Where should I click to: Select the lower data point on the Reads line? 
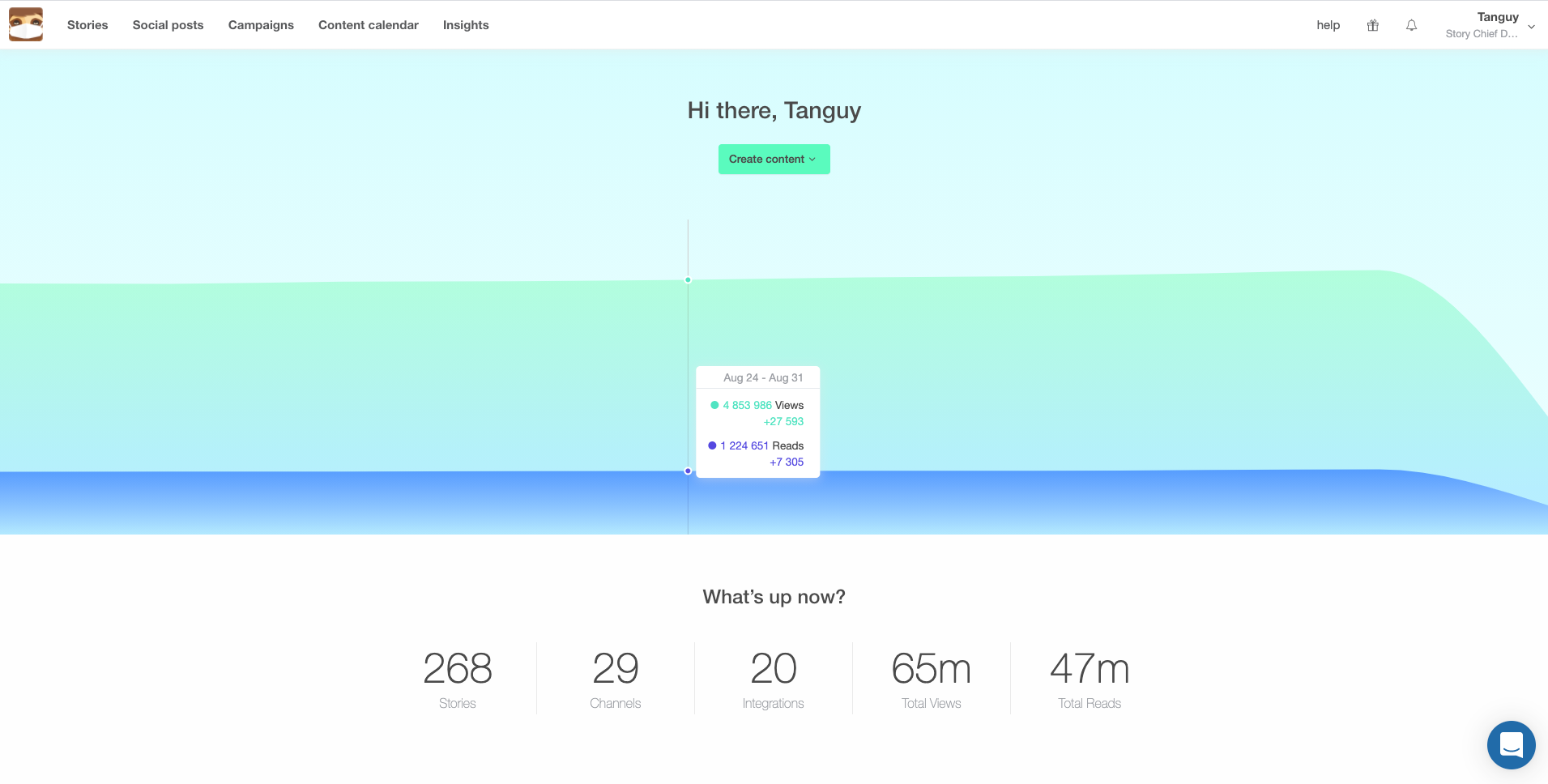(x=688, y=471)
